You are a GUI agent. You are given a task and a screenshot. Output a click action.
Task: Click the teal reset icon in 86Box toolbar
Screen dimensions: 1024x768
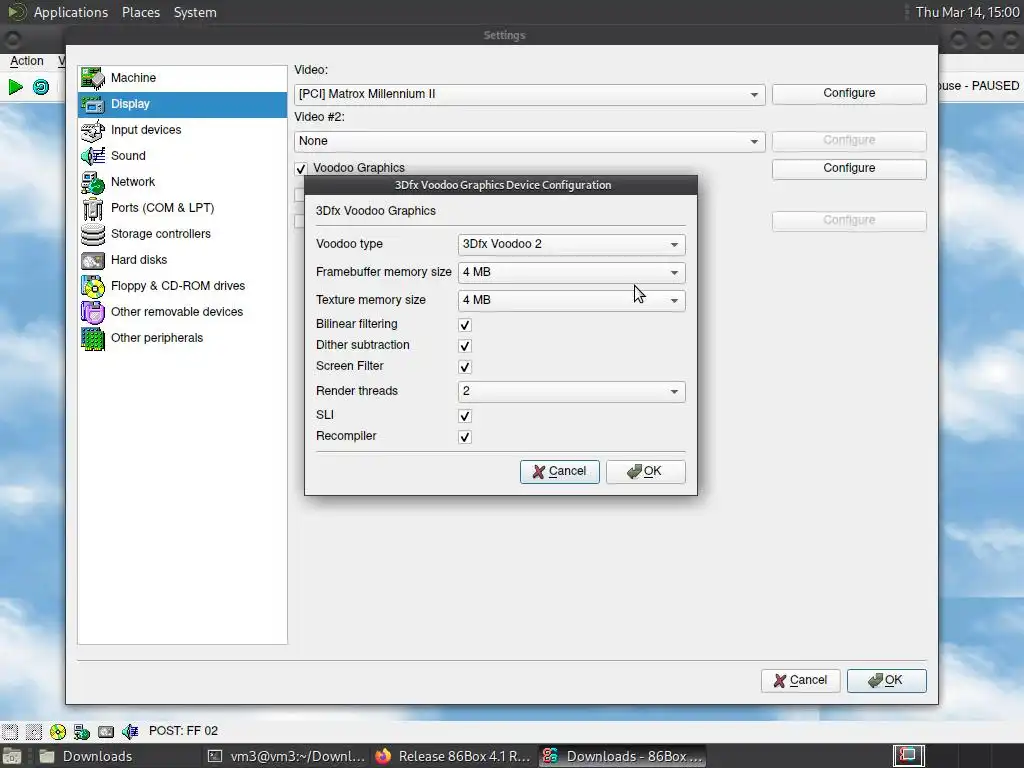tap(41, 86)
